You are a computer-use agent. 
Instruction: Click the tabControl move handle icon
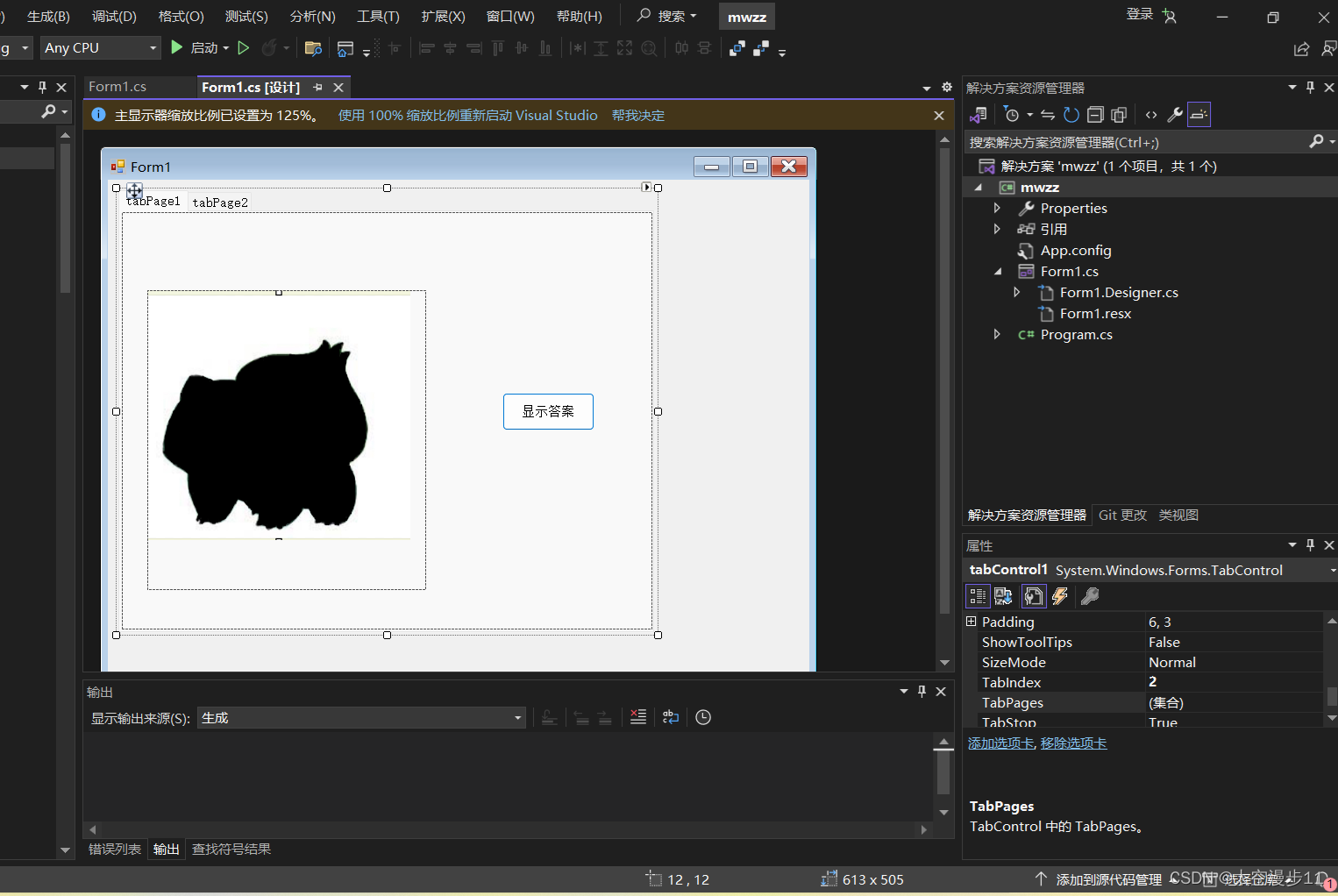134,190
